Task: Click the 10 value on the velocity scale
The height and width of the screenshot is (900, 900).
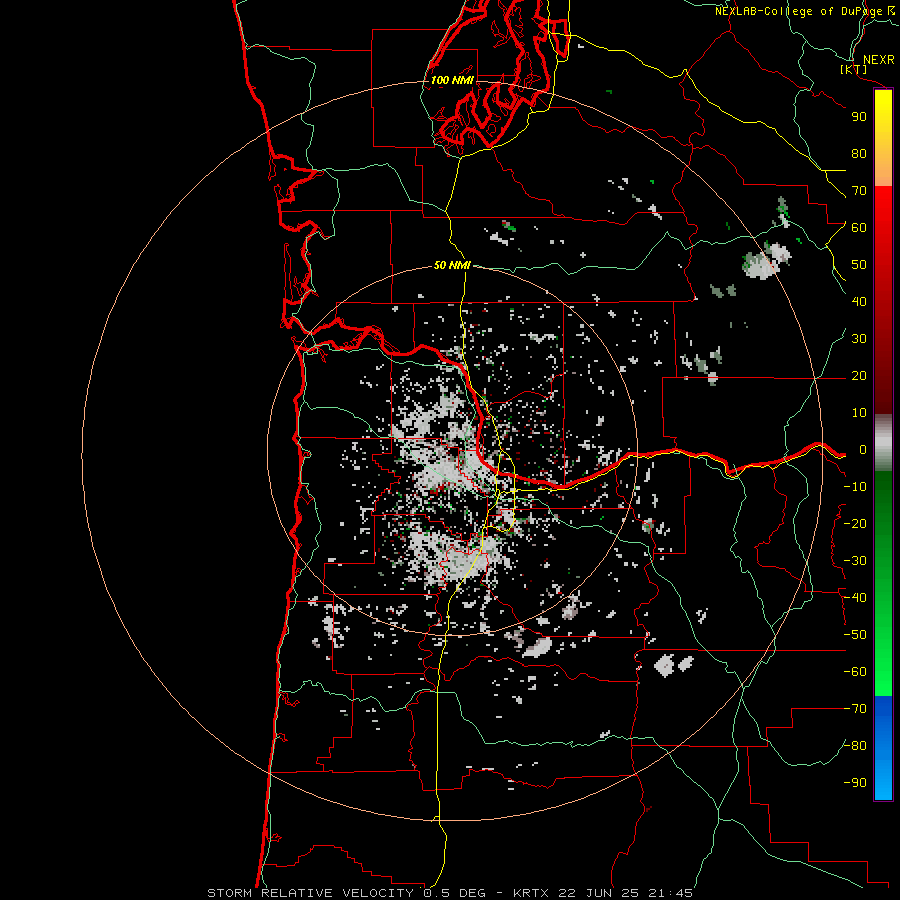Action: tap(859, 413)
